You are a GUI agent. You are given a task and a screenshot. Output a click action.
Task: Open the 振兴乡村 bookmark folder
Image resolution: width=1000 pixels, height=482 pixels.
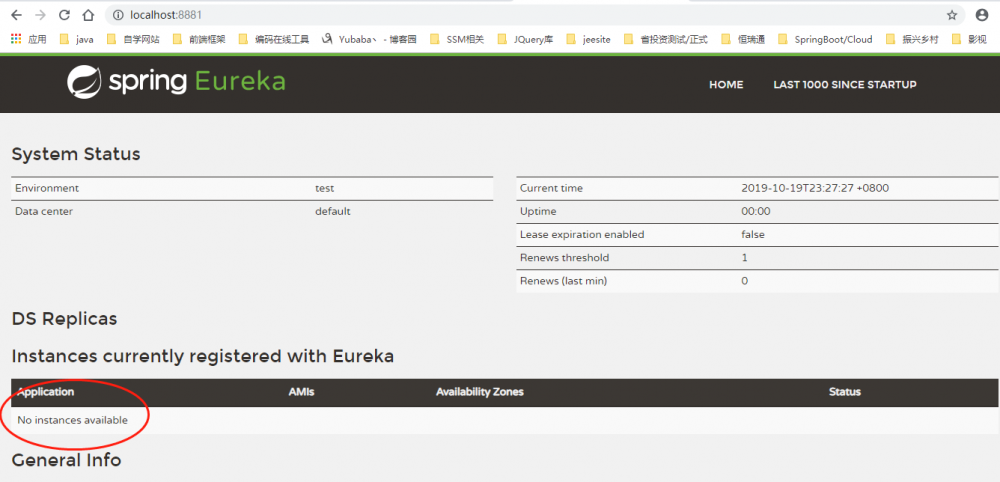[912, 40]
